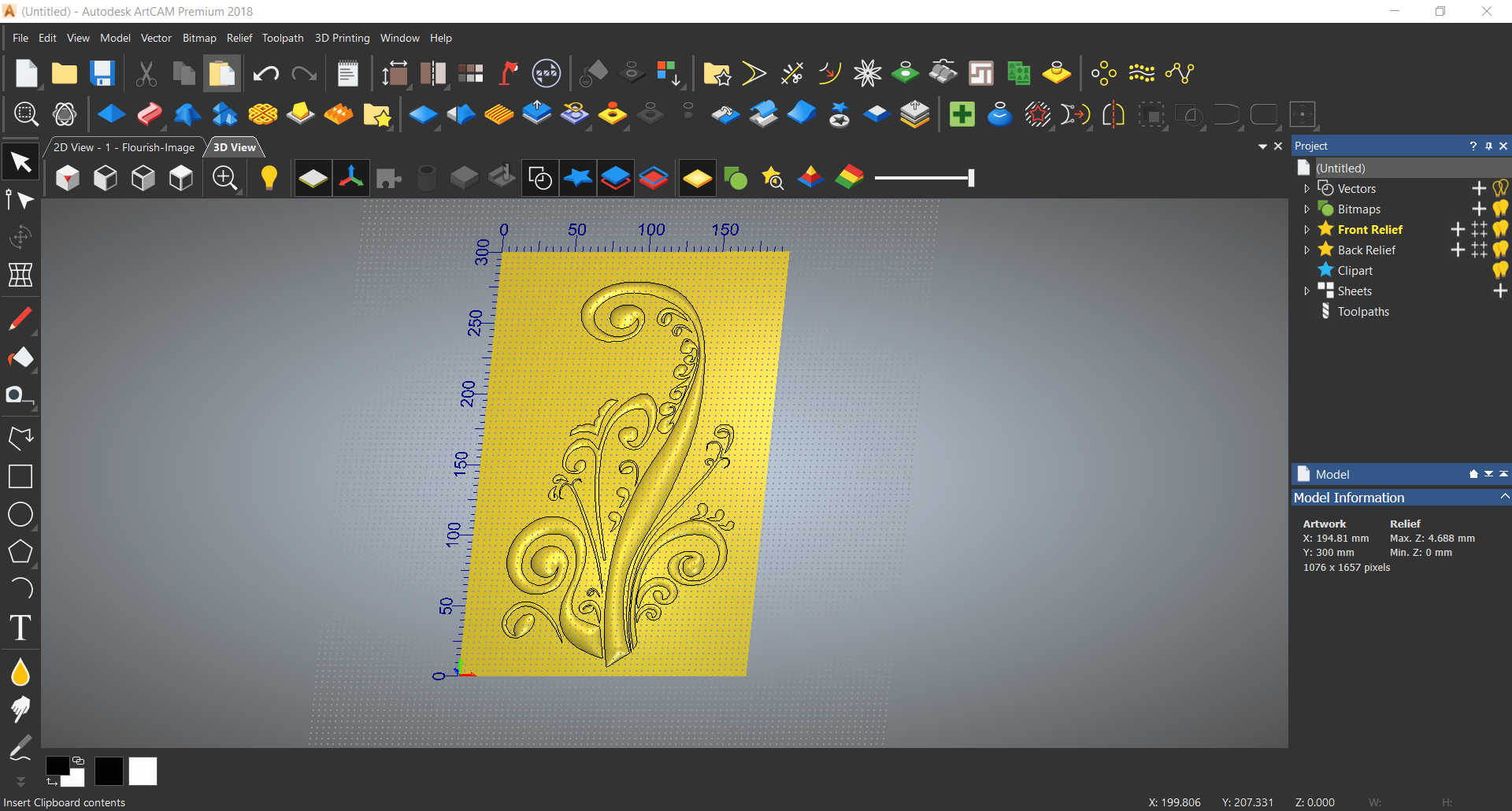The width and height of the screenshot is (1512, 811).
Task: Hide the Clipart layer via its bulb toggle
Action: (x=1500, y=269)
